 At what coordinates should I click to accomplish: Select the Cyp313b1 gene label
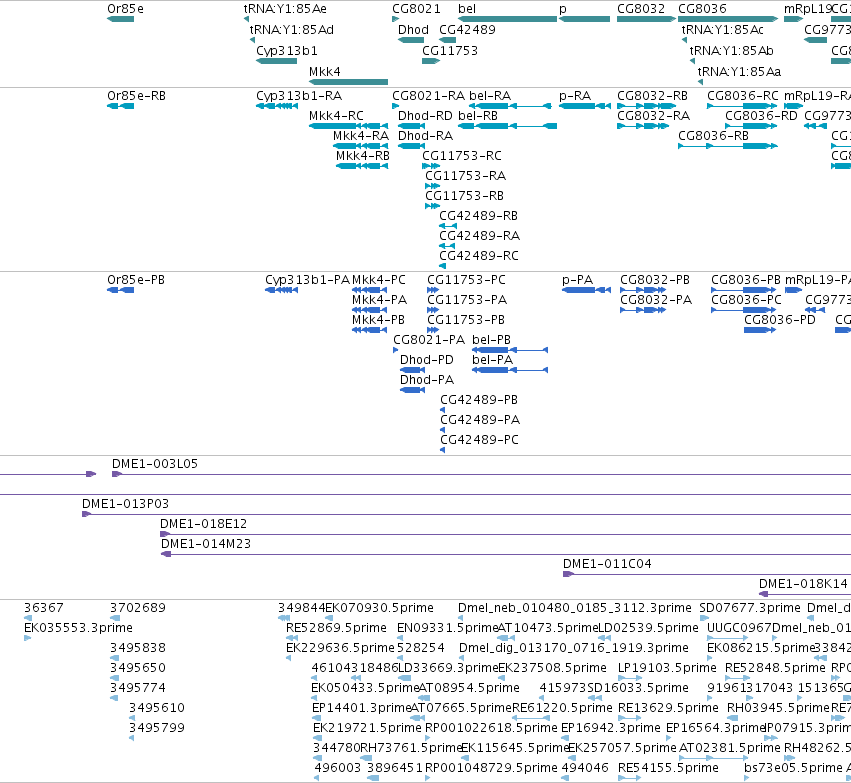[x=287, y=50]
